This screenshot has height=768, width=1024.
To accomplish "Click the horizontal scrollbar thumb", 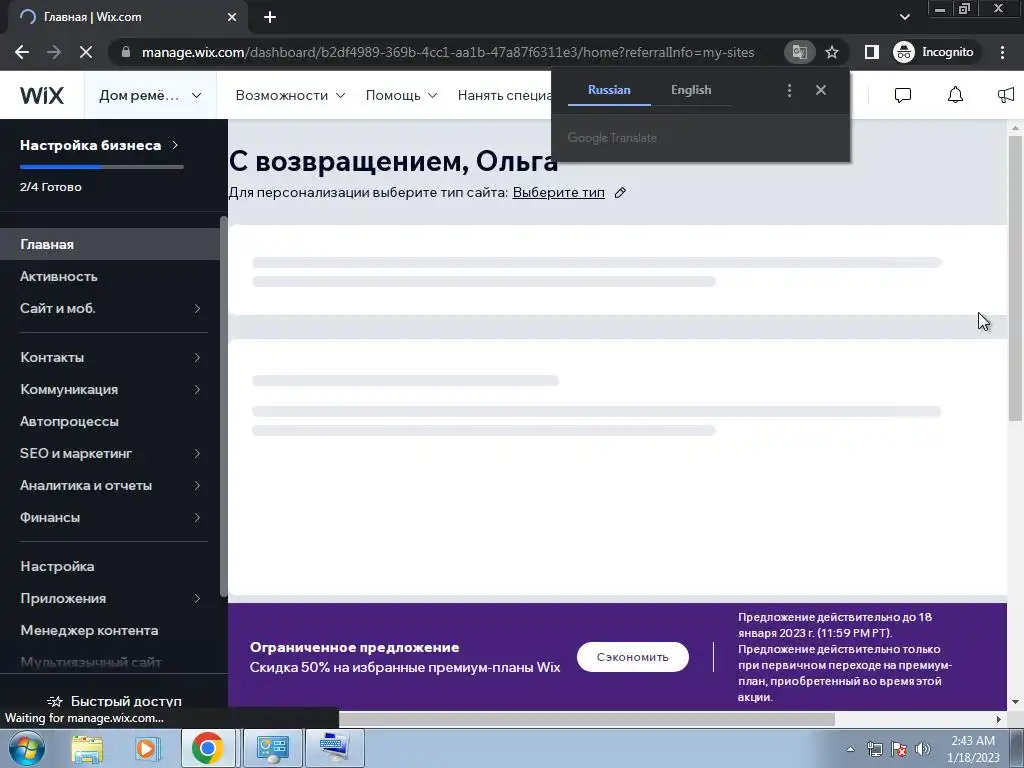I will point(586,720).
